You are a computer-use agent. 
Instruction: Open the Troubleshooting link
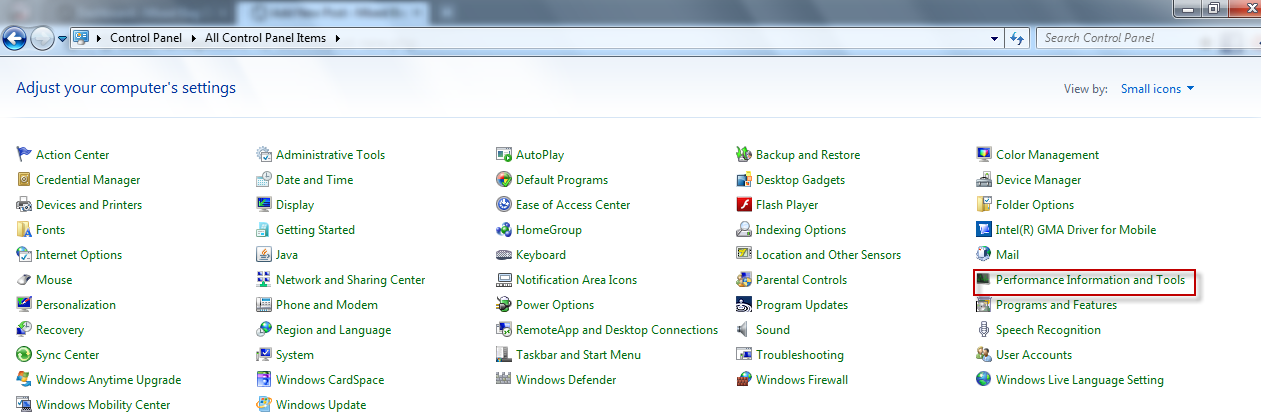click(800, 355)
